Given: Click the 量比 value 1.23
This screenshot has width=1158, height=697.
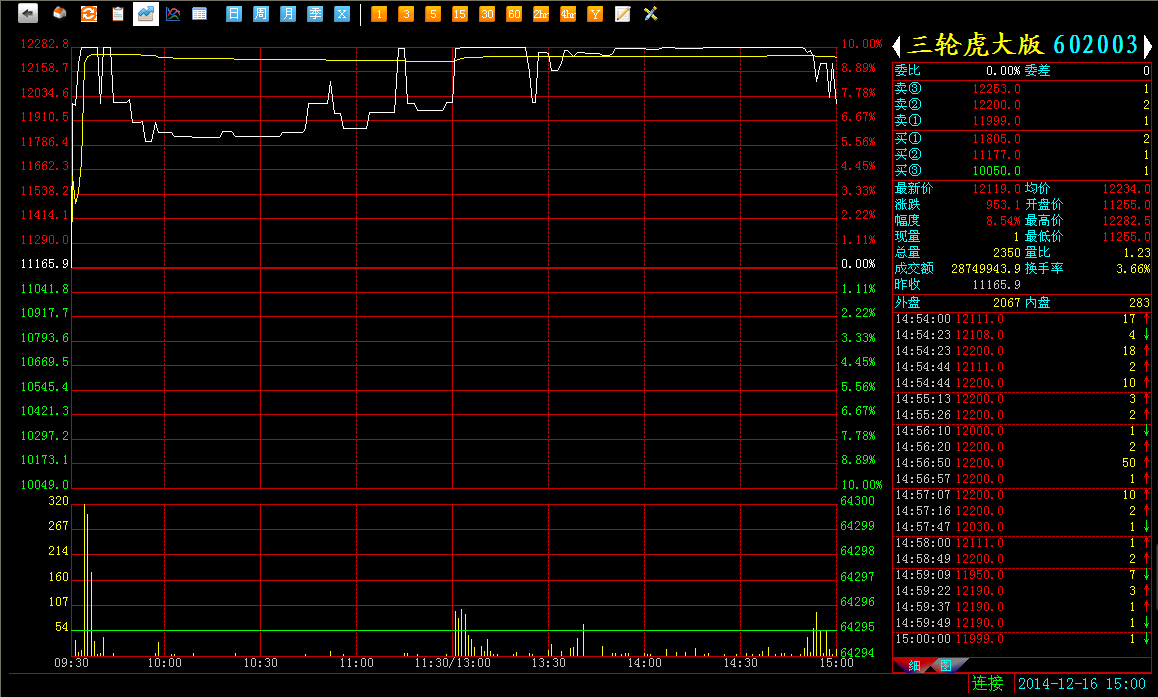Looking at the screenshot, I should click(x=1137, y=253).
